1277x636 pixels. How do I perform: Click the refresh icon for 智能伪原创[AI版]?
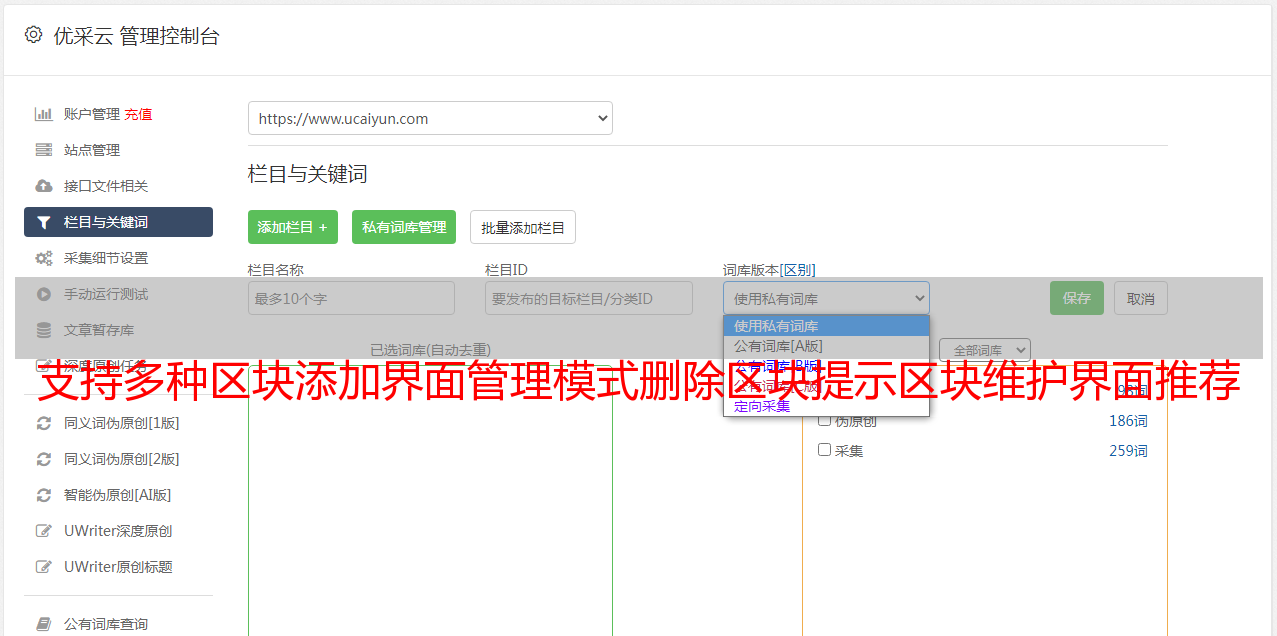click(x=44, y=495)
